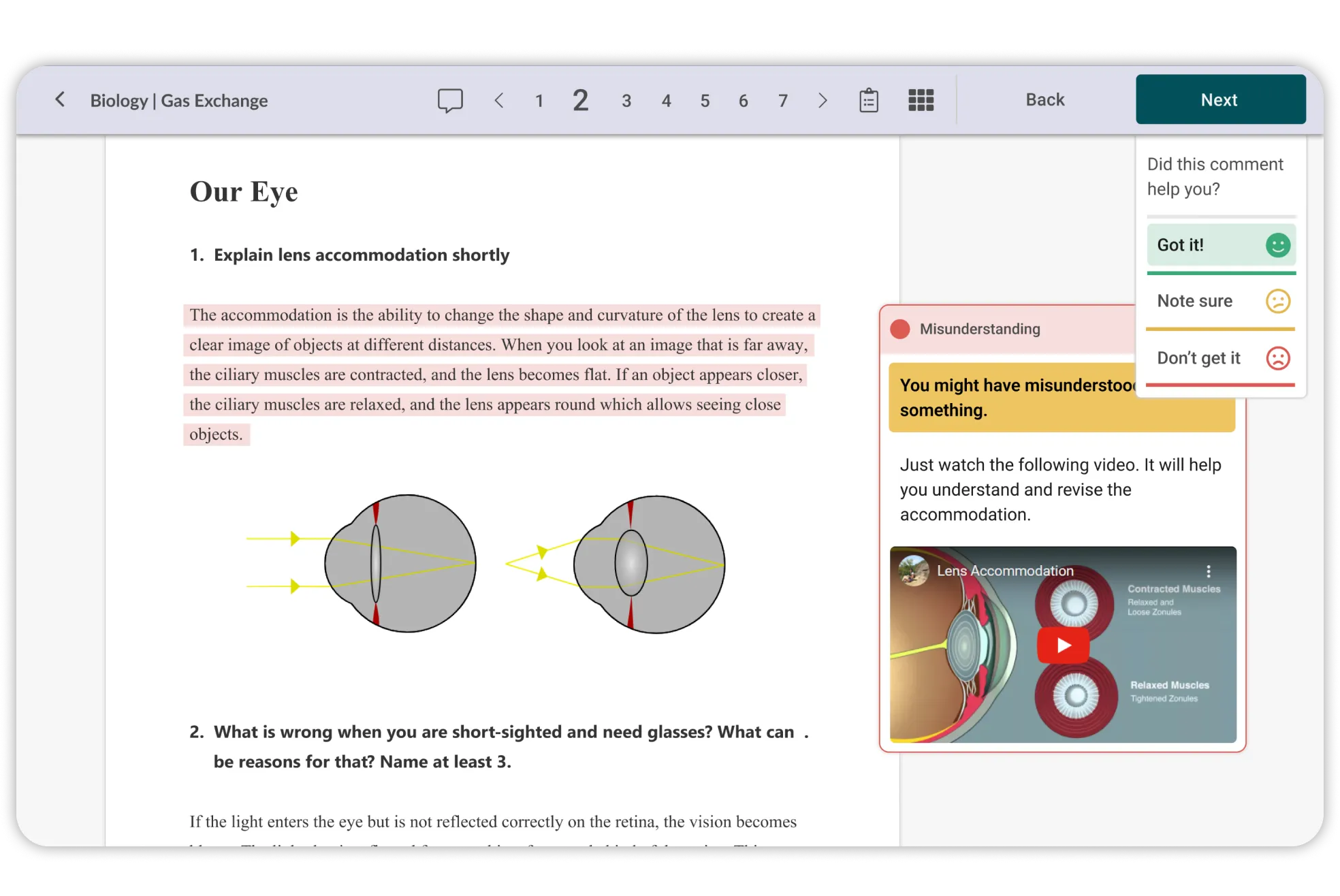Click the back arrow beside Biology title

(x=60, y=100)
